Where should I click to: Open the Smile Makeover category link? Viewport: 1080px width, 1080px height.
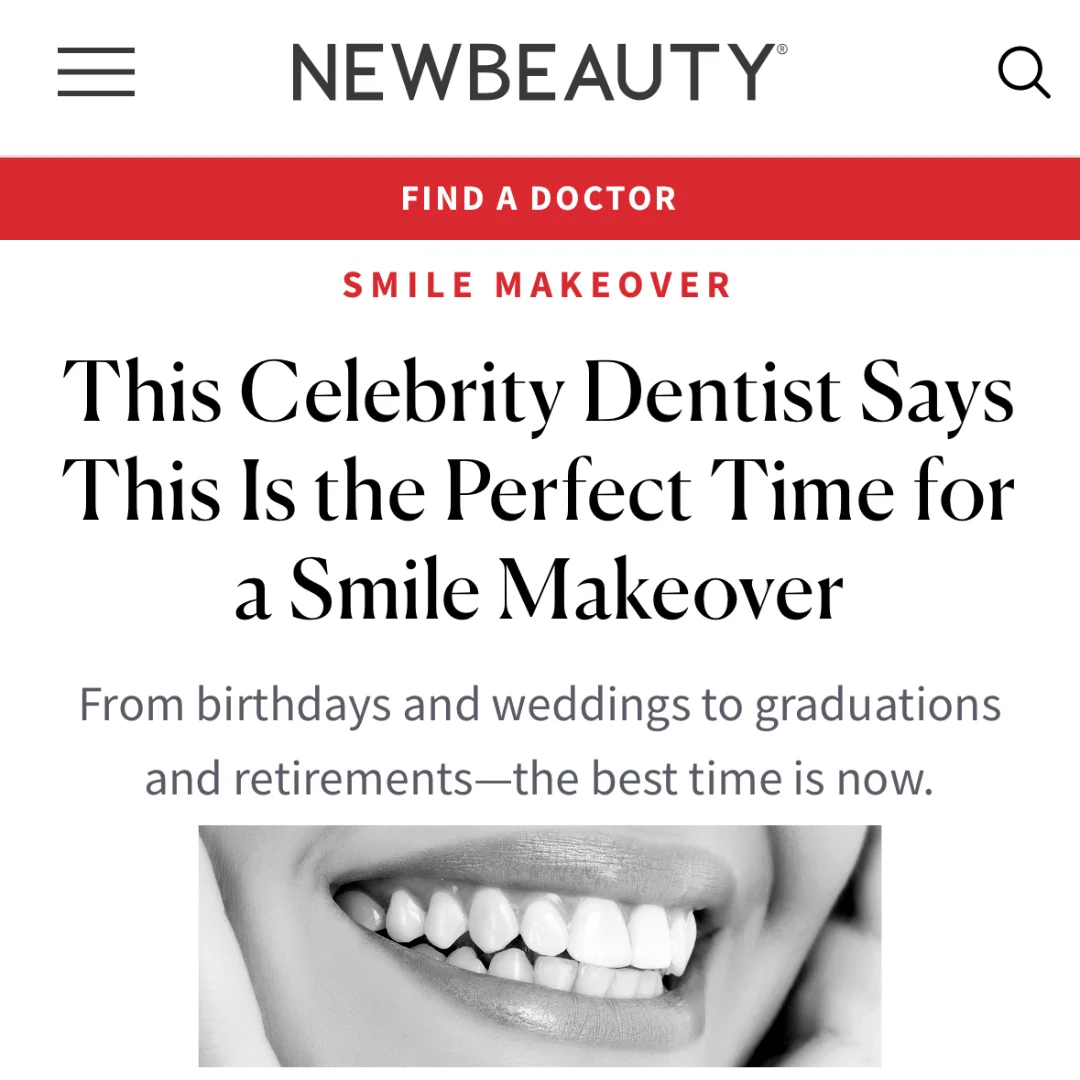click(x=537, y=285)
